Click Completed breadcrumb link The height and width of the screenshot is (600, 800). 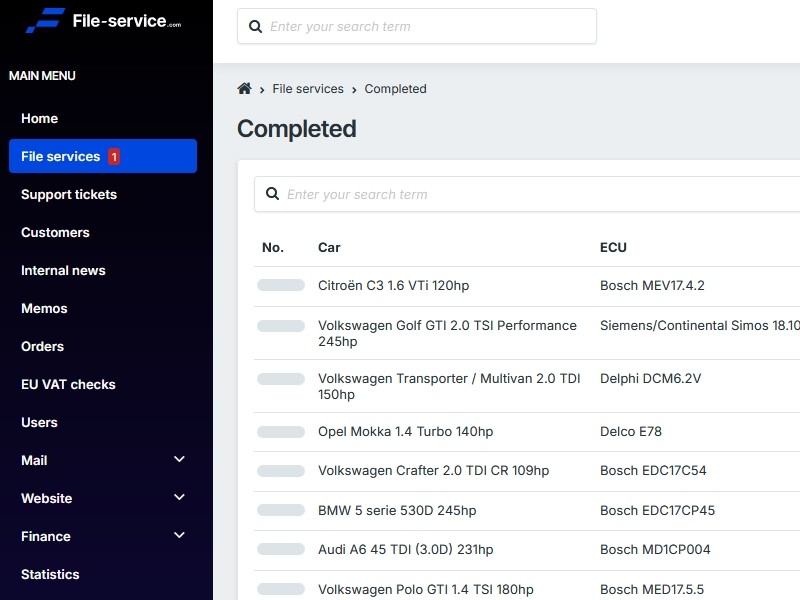[395, 89]
